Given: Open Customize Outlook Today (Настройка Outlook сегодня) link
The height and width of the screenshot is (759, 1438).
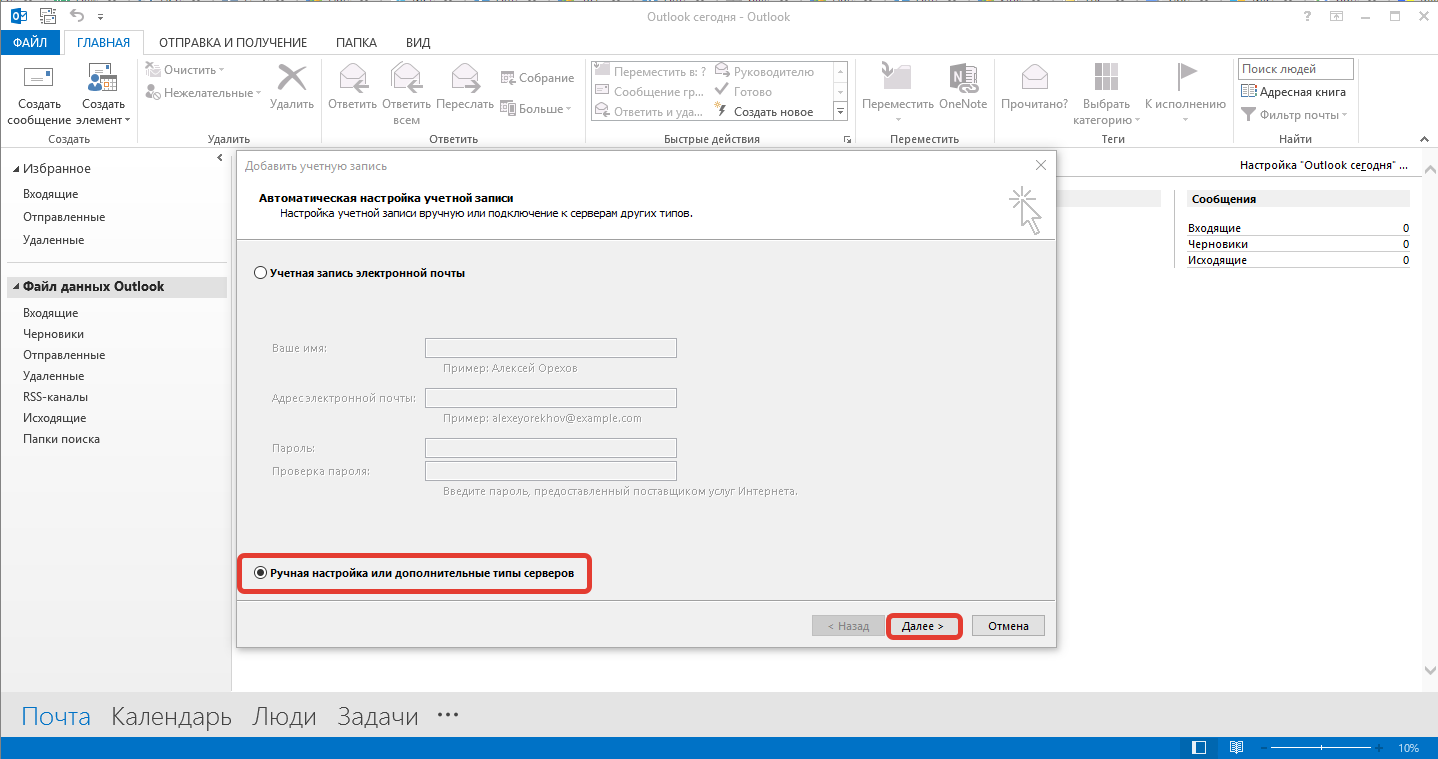Looking at the screenshot, I should coord(1324,165).
